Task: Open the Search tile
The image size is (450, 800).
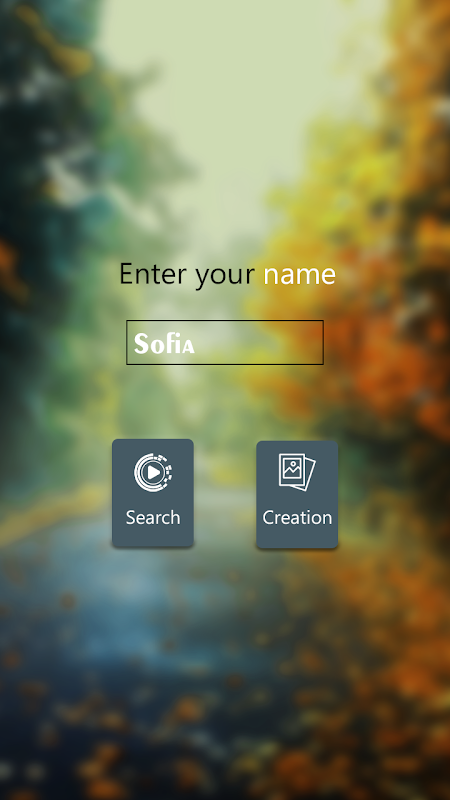Action: click(x=153, y=493)
